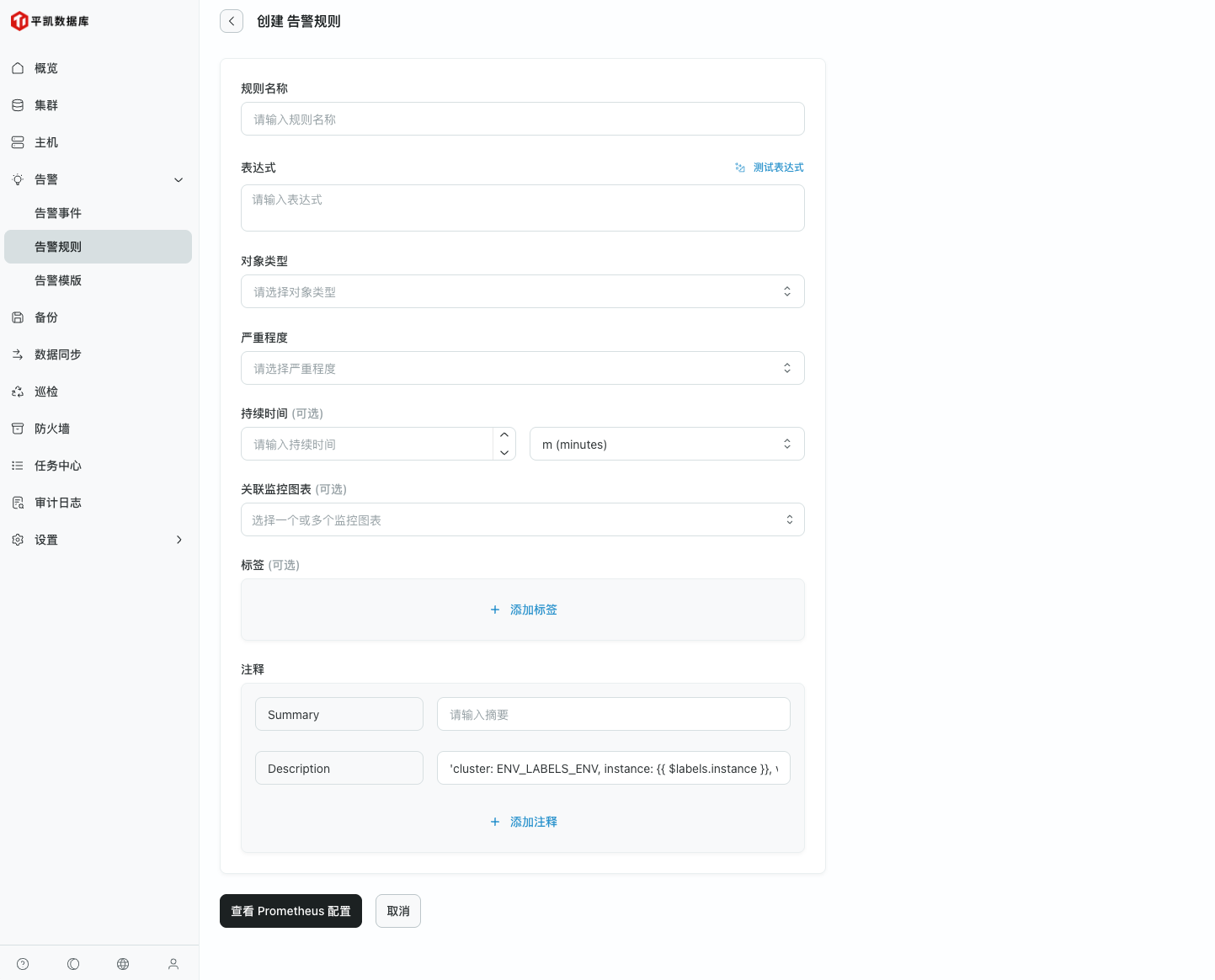This screenshot has height=980, width=1215.
Task: Click the 防火墙 firewall icon in sidebar
Action: tap(18, 429)
